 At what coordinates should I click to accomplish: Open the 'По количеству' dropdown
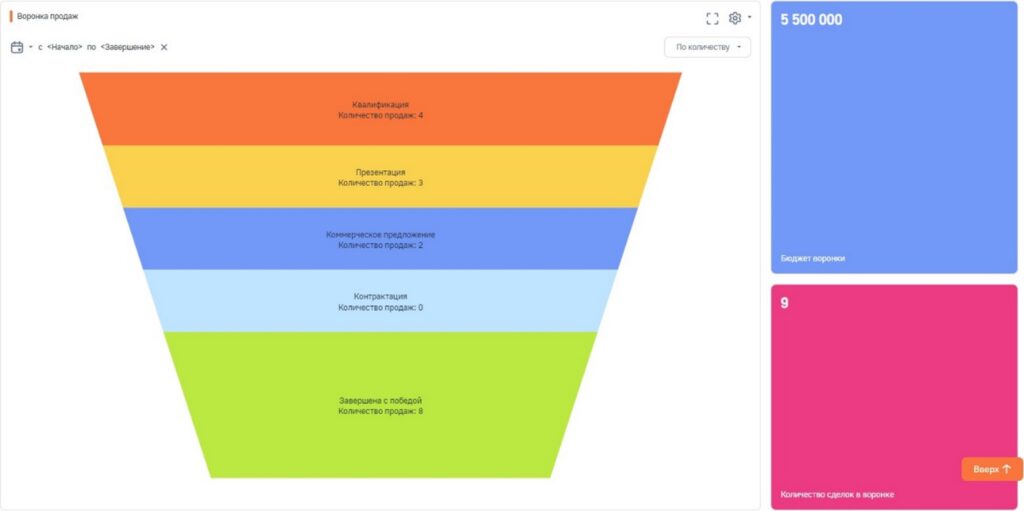(707, 47)
